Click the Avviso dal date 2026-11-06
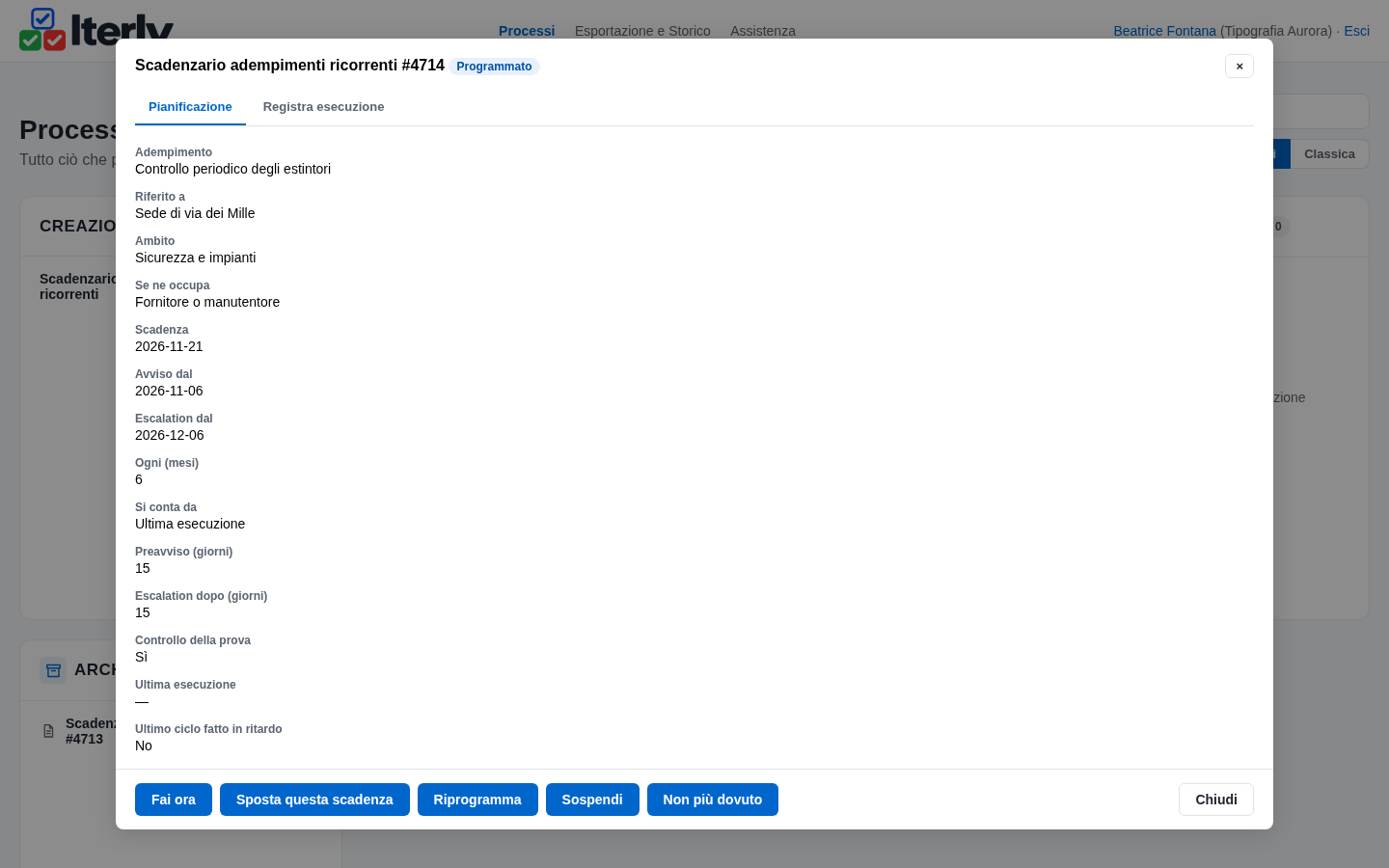 click(x=169, y=391)
